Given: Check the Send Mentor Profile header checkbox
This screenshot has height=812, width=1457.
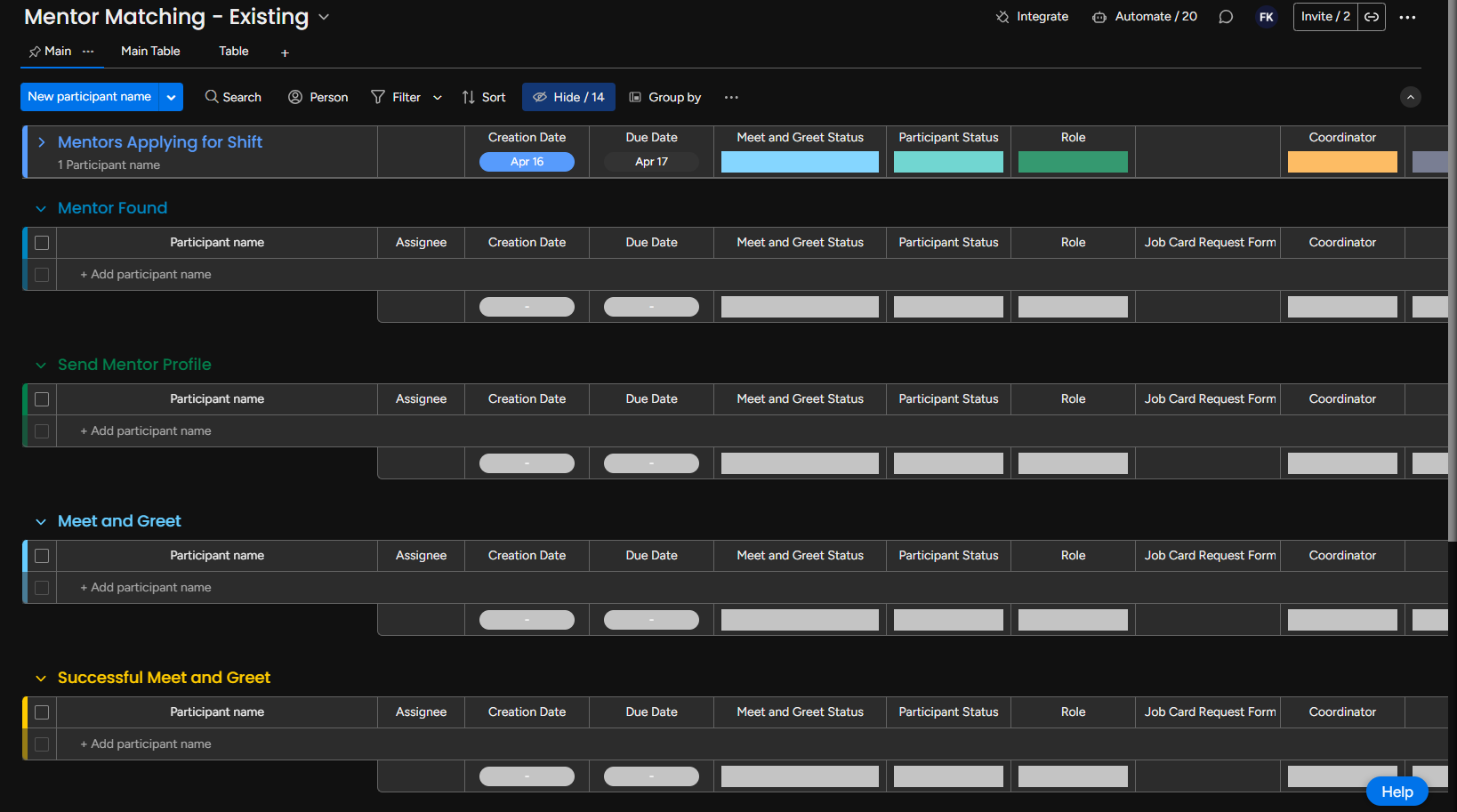Looking at the screenshot, I should (x=42, y=399).
